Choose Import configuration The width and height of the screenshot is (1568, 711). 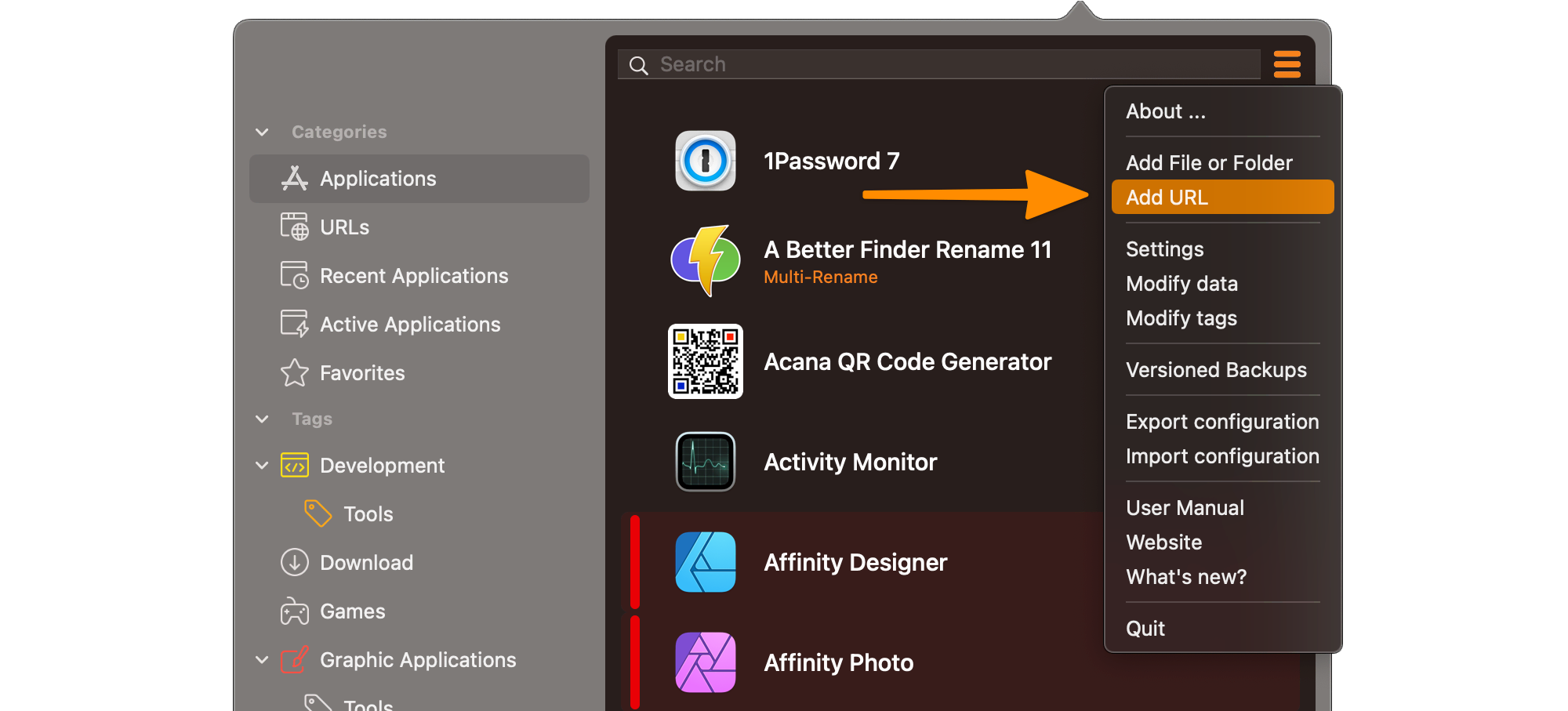pos(1223,456)
